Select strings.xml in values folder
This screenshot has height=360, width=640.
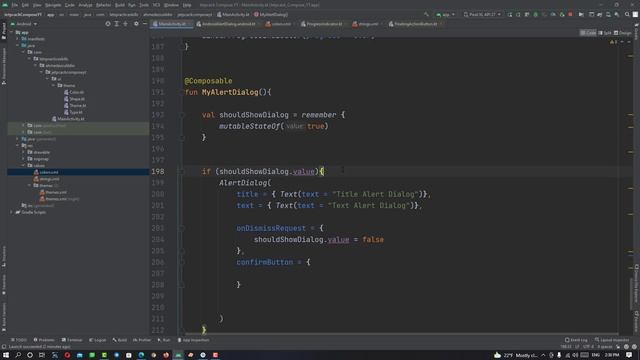click(47, 179)
